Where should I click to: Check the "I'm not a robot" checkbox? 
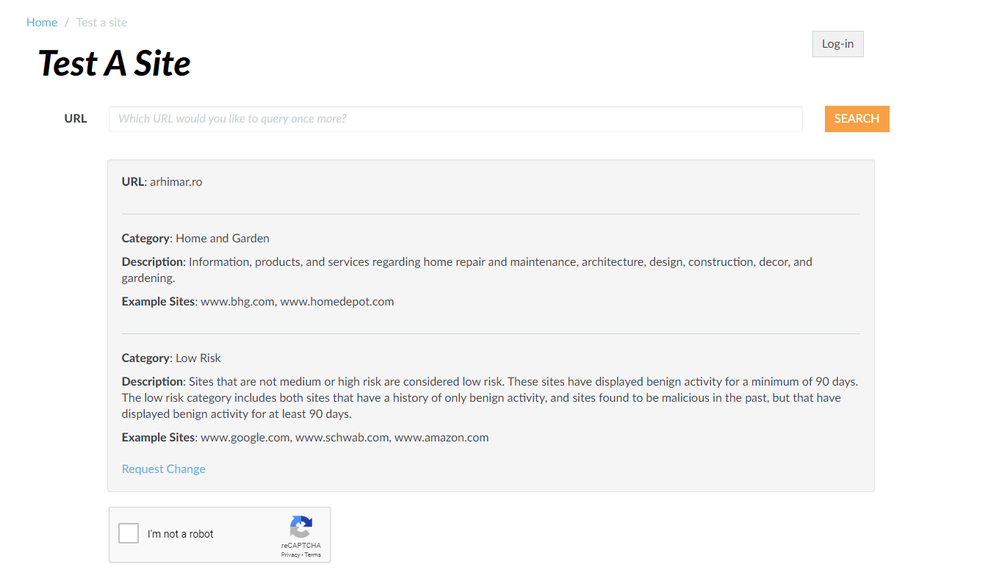point(129,533)
